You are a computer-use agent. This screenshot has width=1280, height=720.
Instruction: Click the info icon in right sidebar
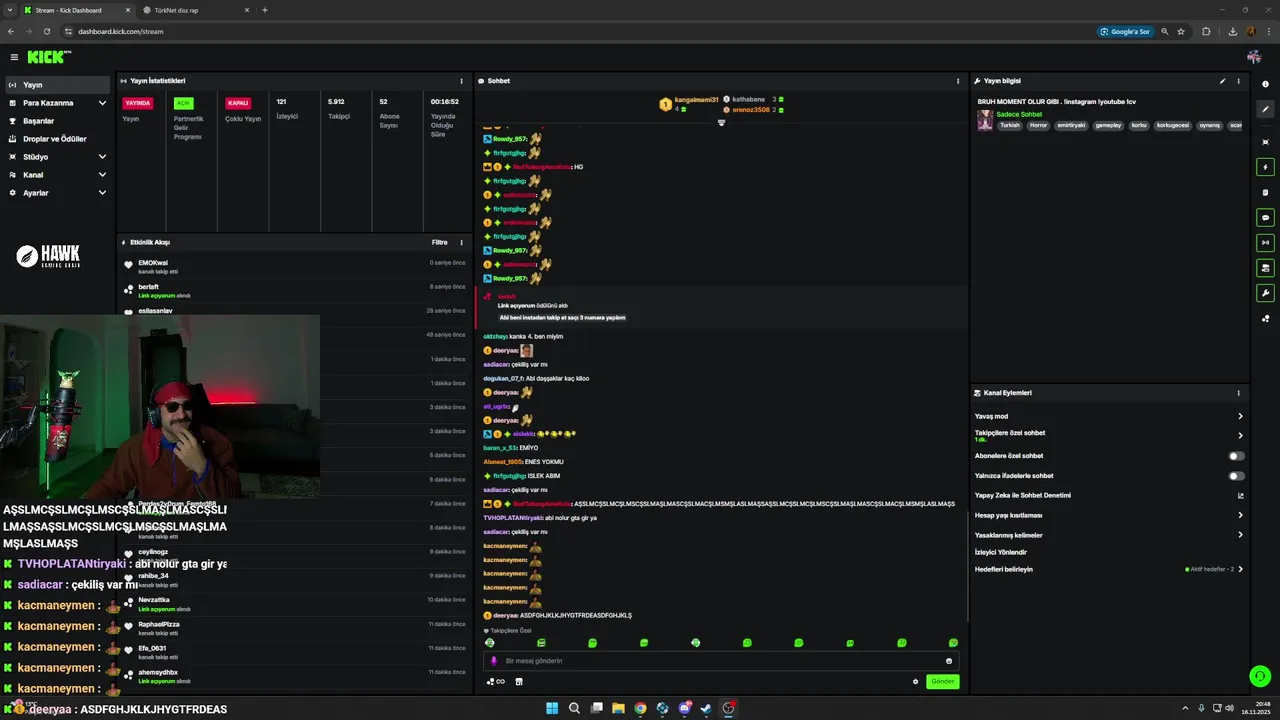(1265, 84)
